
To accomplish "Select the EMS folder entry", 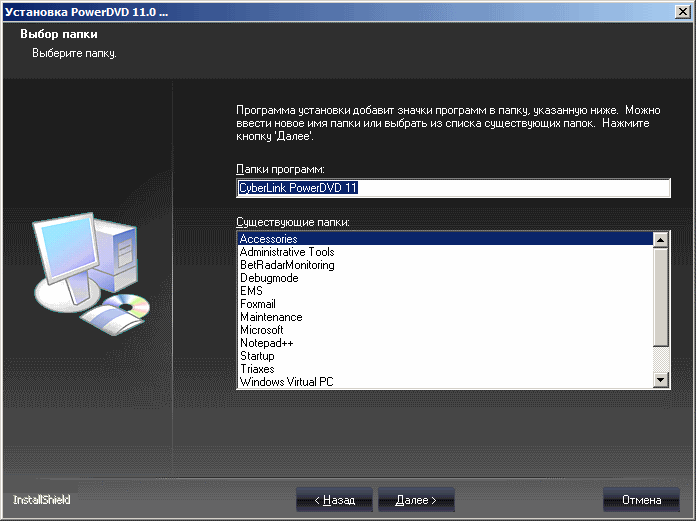I will click(445, 291).
